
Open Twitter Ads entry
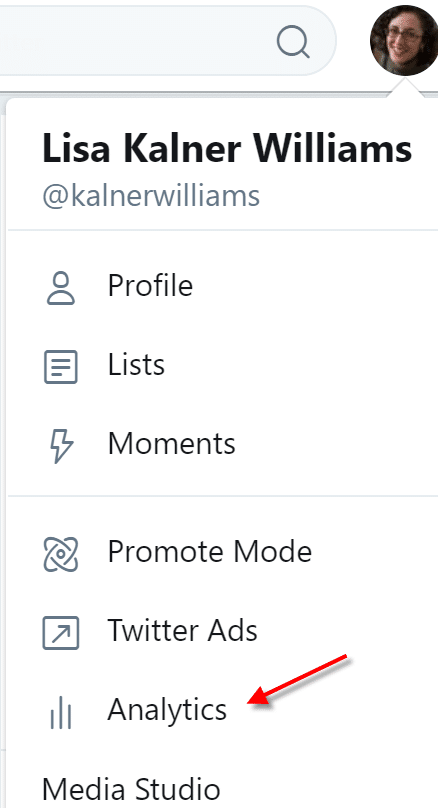click(x=222, y=631)
